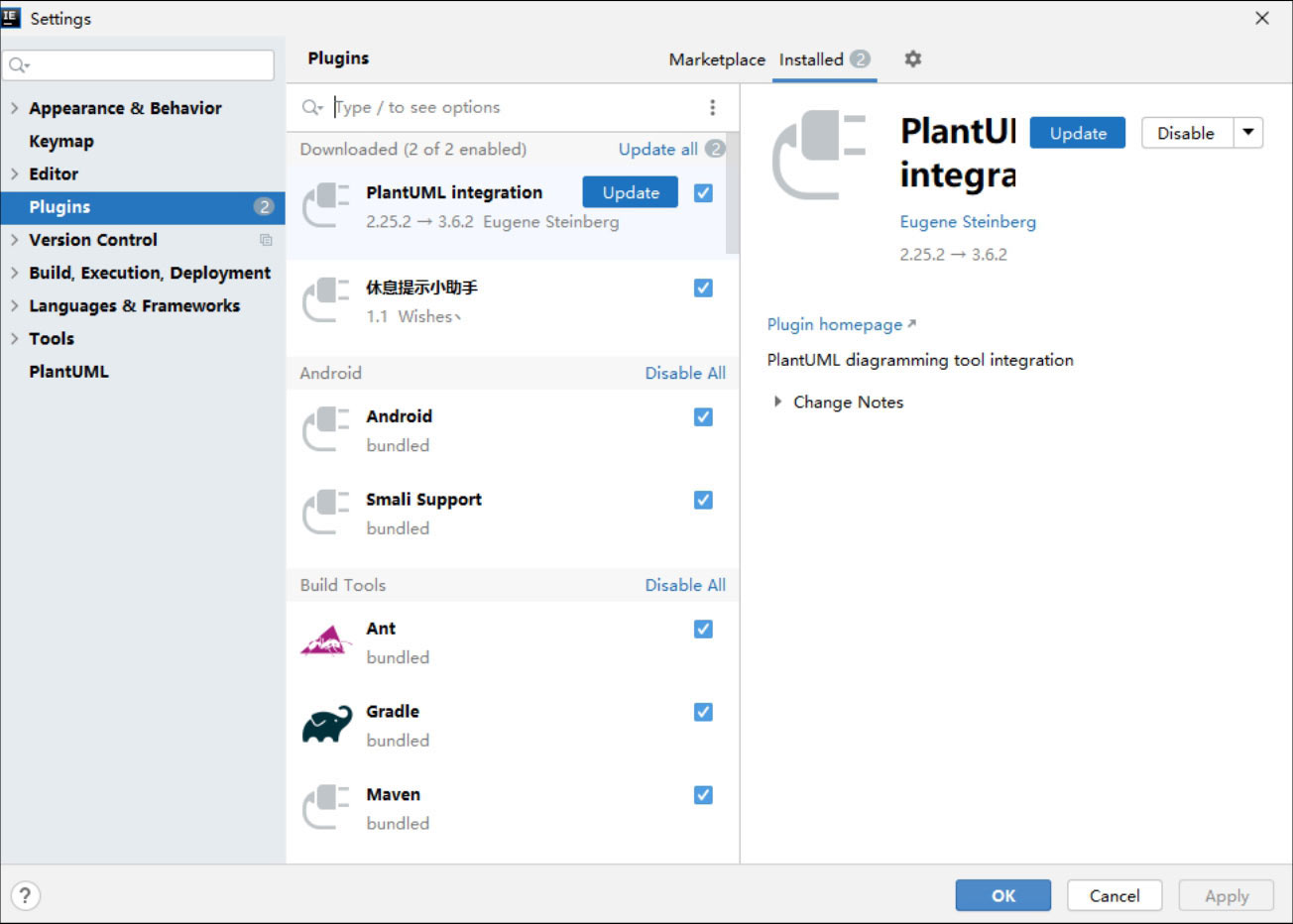1293x924 pixels.
Task: Click the settings search field
Action: pyautogui.click(x=139, y=65)
